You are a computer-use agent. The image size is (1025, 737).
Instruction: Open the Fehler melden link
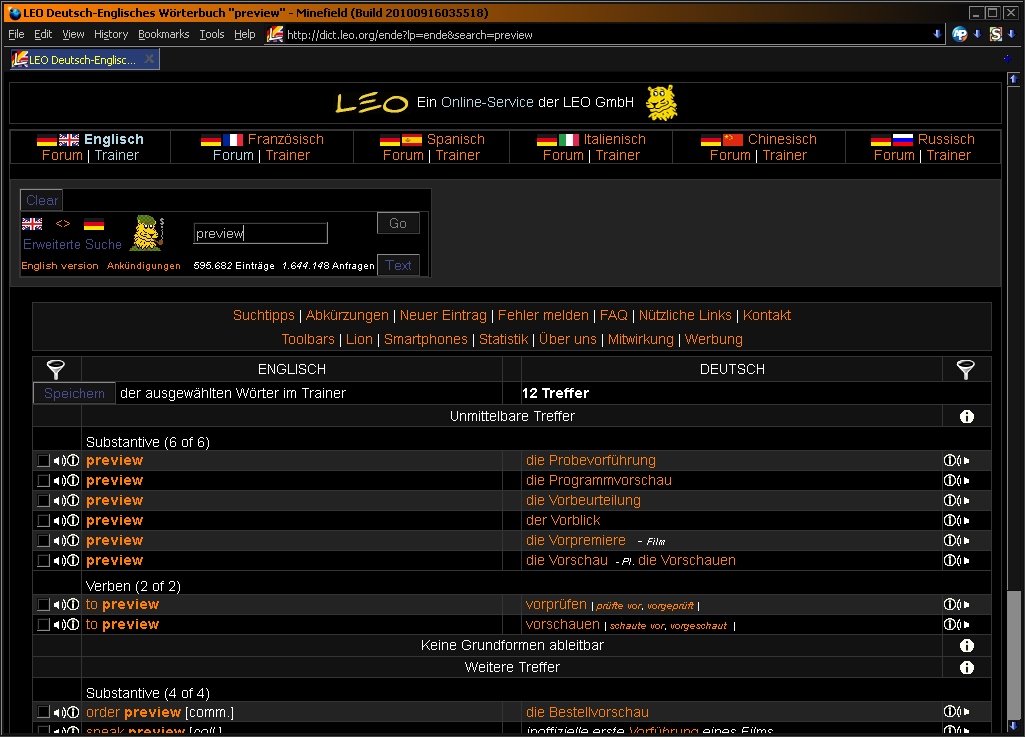tap(543, 314)
